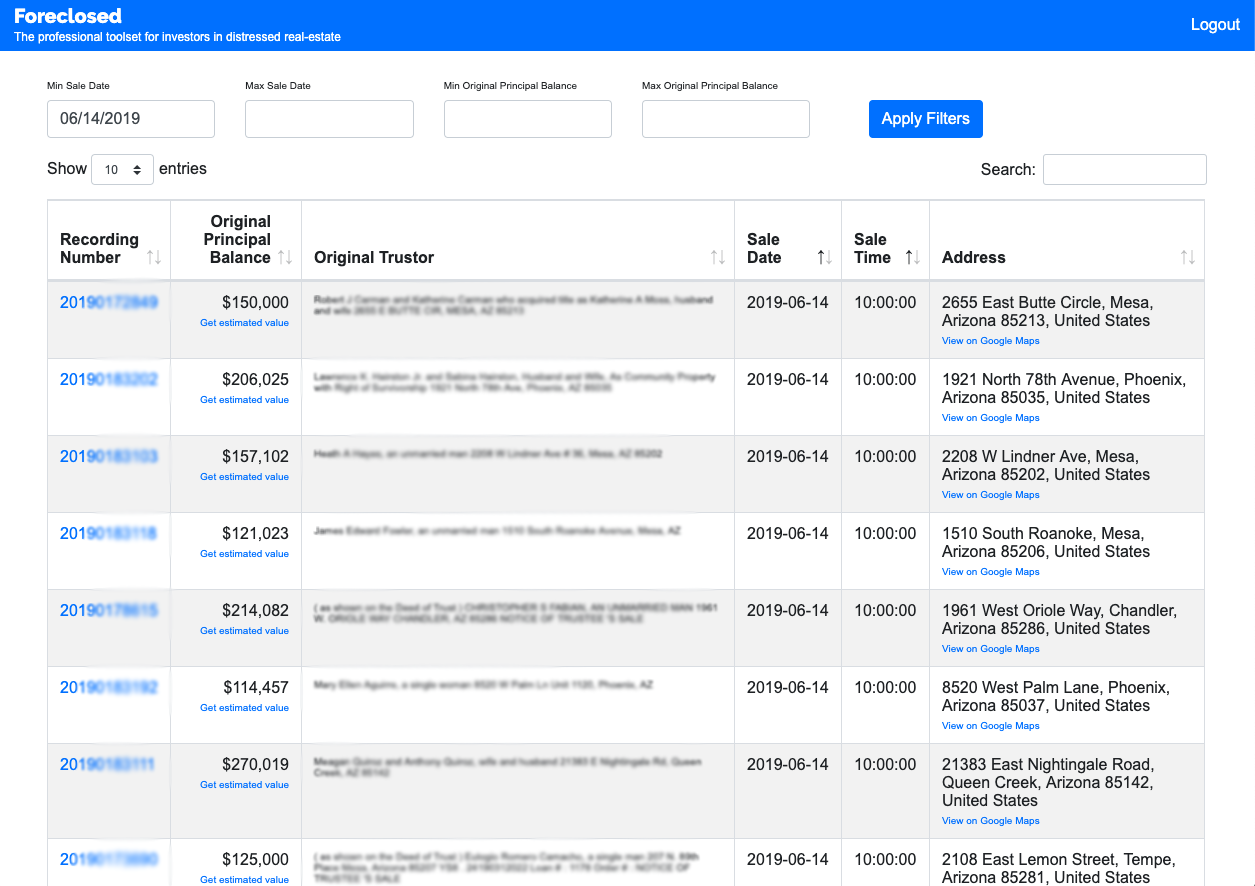The image size is (1255, 886).
Task: Log out using the Logout link
Action: point(1214,25)
